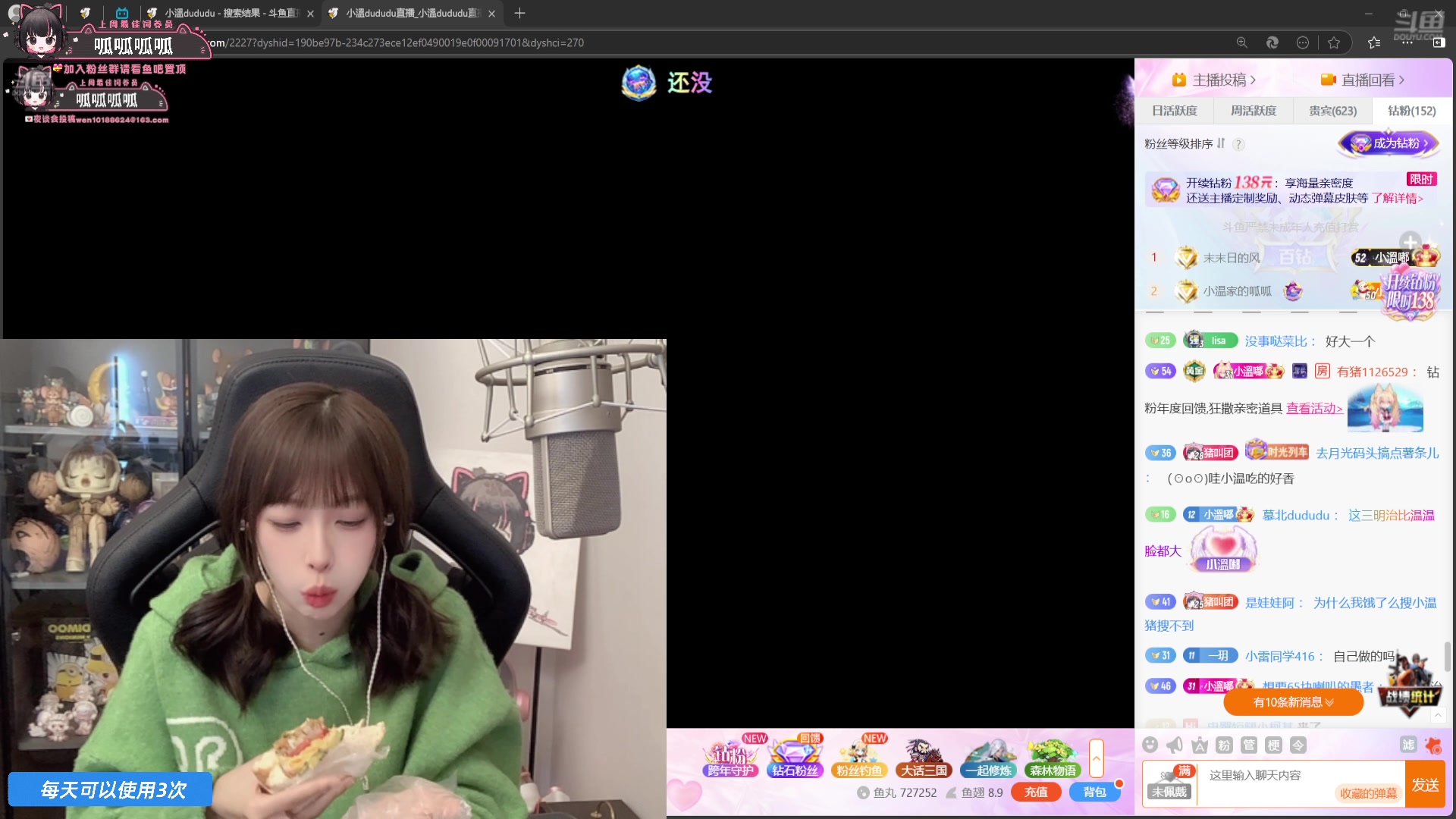The width and height of the screenshot is (1456, 819).
Task: Click the chat panel scrollbar thumb
Action: pyautogui.click(x=1447, y=656)
